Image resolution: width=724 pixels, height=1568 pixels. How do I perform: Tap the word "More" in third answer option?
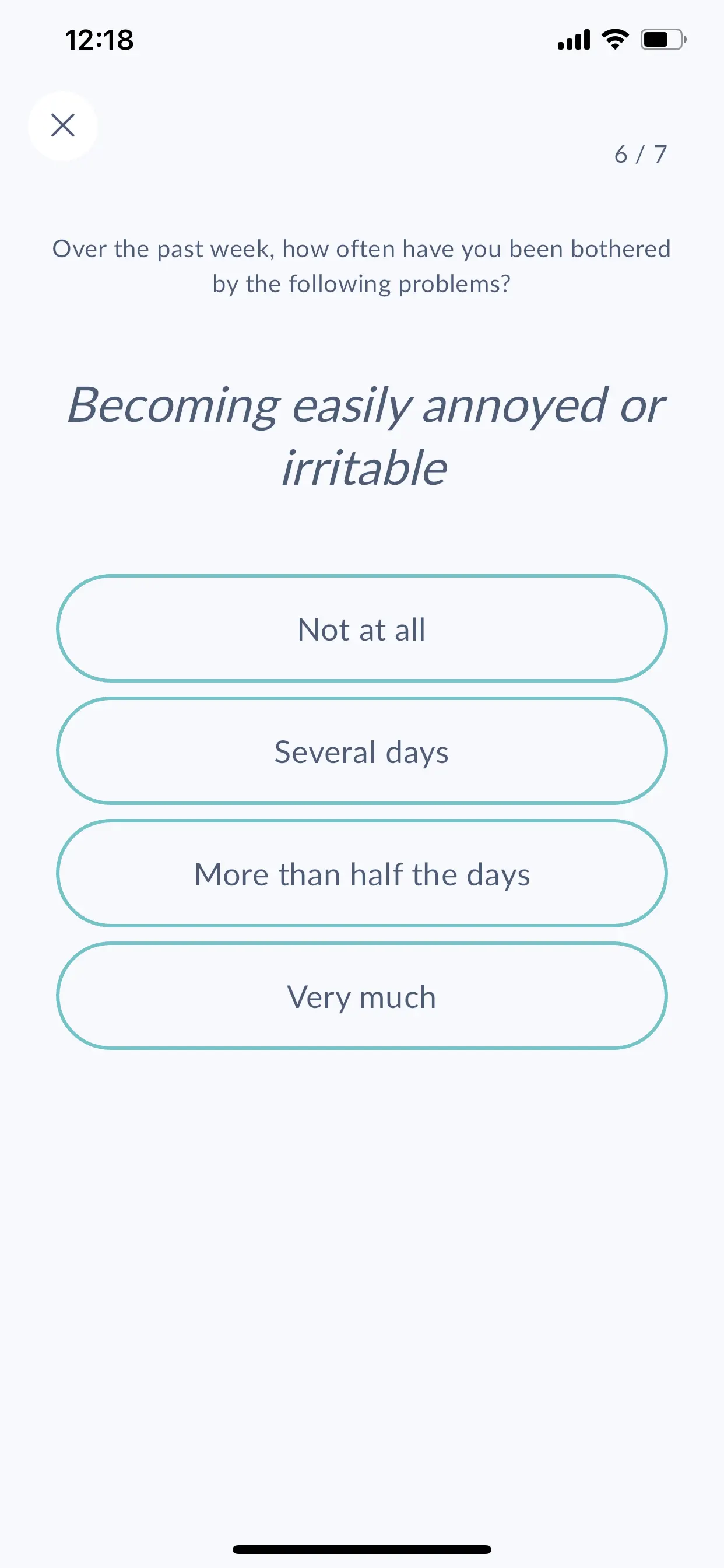[232, 874]
